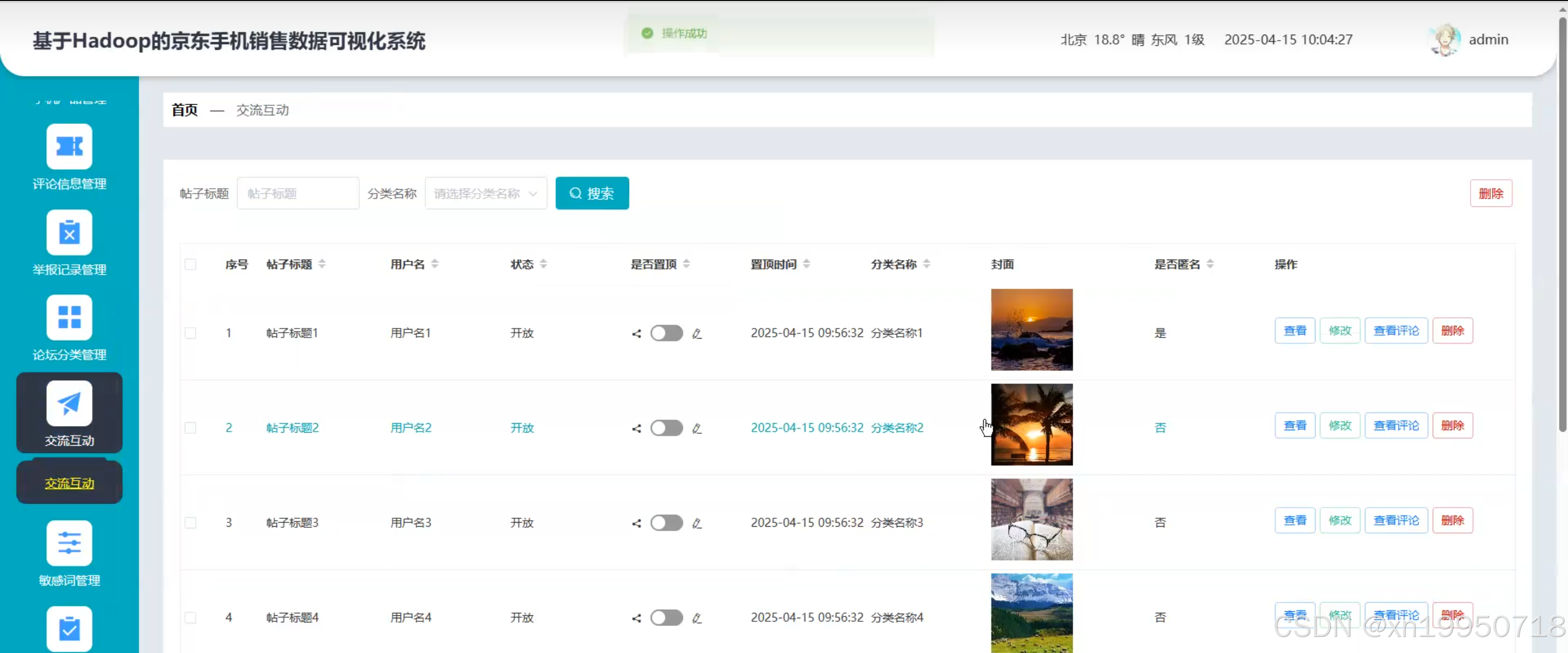
Task: Toggle the pin switch for 帖子标题4
Action: pyautogui.click(x=666, y=618)
